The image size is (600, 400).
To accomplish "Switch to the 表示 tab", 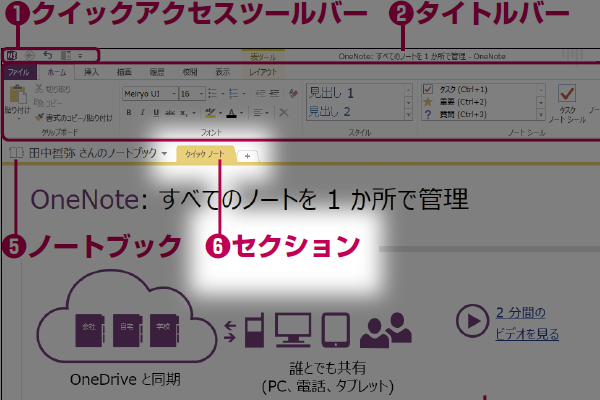I will (223, 72).
